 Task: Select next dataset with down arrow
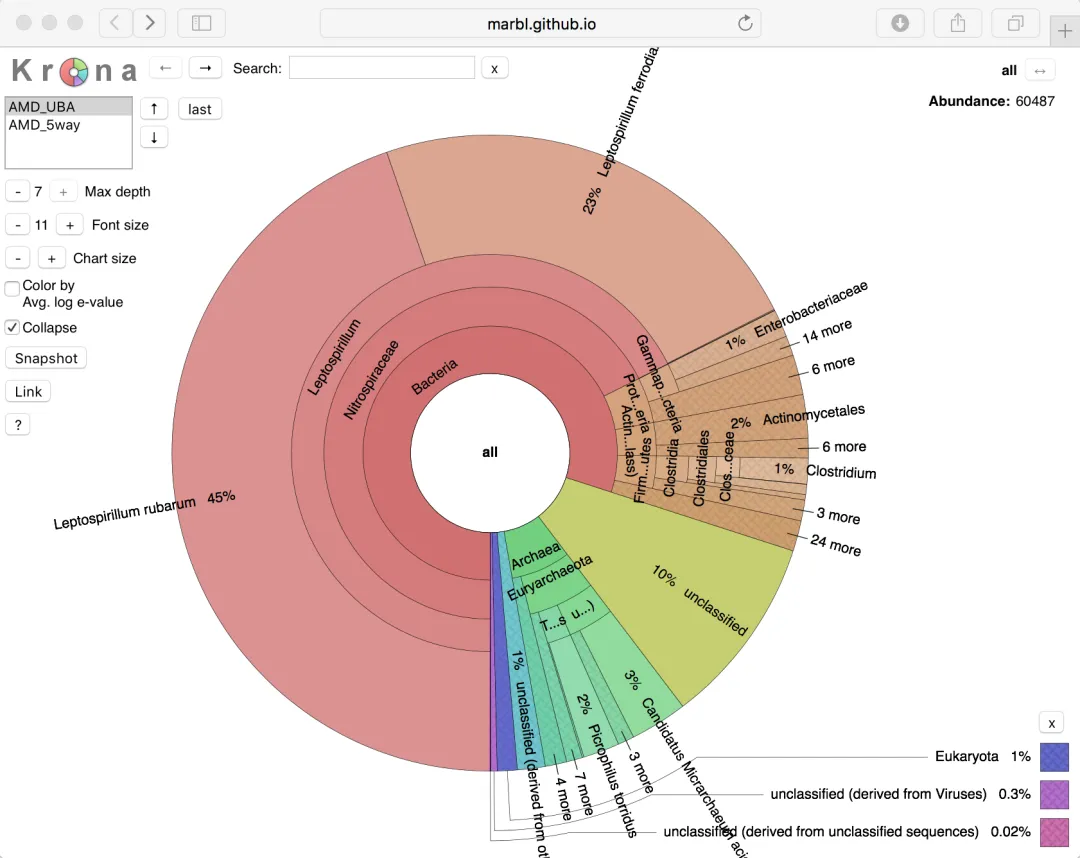[x=154, y=138]
